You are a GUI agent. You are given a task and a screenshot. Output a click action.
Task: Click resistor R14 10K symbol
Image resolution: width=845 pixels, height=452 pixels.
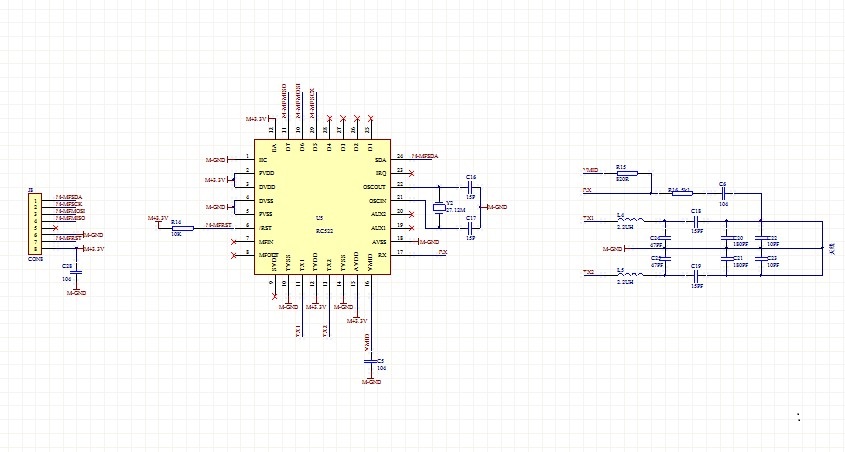click(x=176, y=228)
